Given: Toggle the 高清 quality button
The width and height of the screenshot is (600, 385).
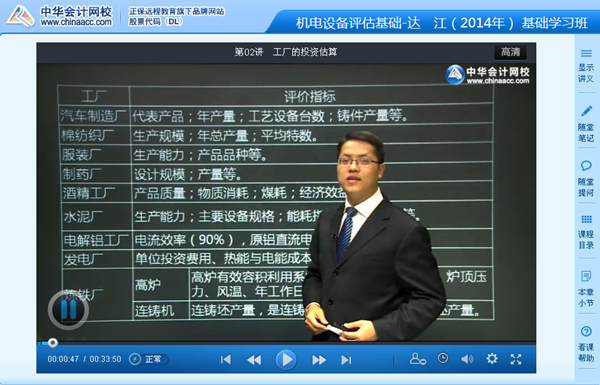Looking at the screenshot, I should [x=510, y=52].
